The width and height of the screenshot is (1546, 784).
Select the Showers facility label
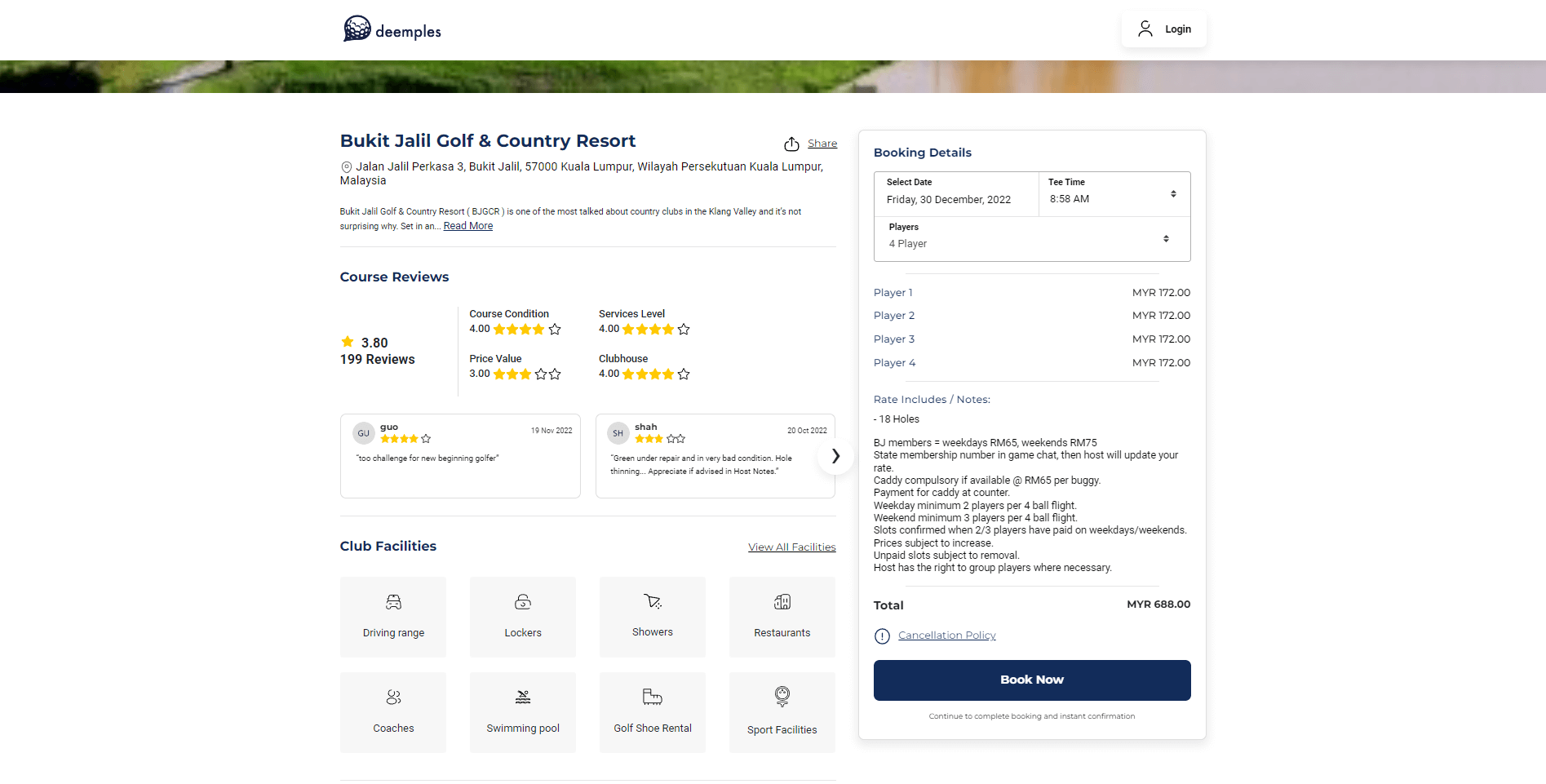(x=653, y=632)
